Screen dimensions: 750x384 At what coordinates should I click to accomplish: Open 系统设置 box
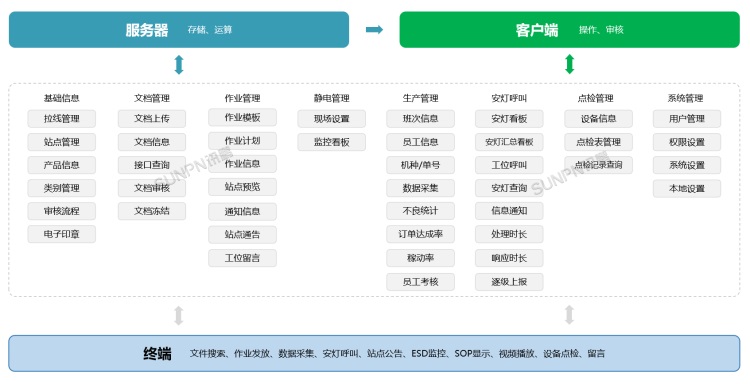[687, 165]
